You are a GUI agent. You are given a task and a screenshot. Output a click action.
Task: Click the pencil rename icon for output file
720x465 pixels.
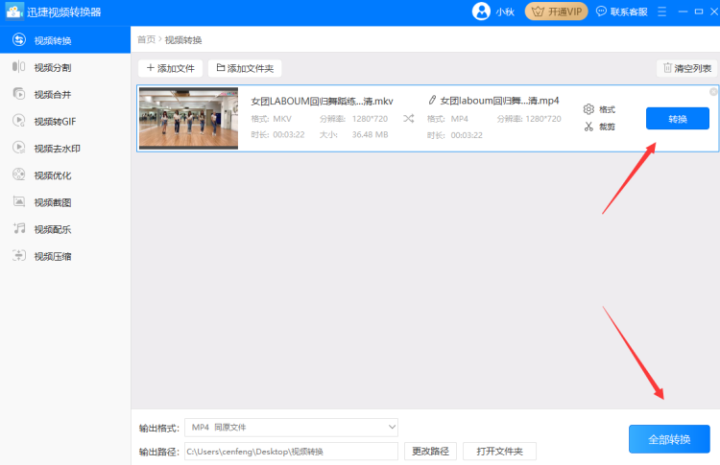point(432,100)
